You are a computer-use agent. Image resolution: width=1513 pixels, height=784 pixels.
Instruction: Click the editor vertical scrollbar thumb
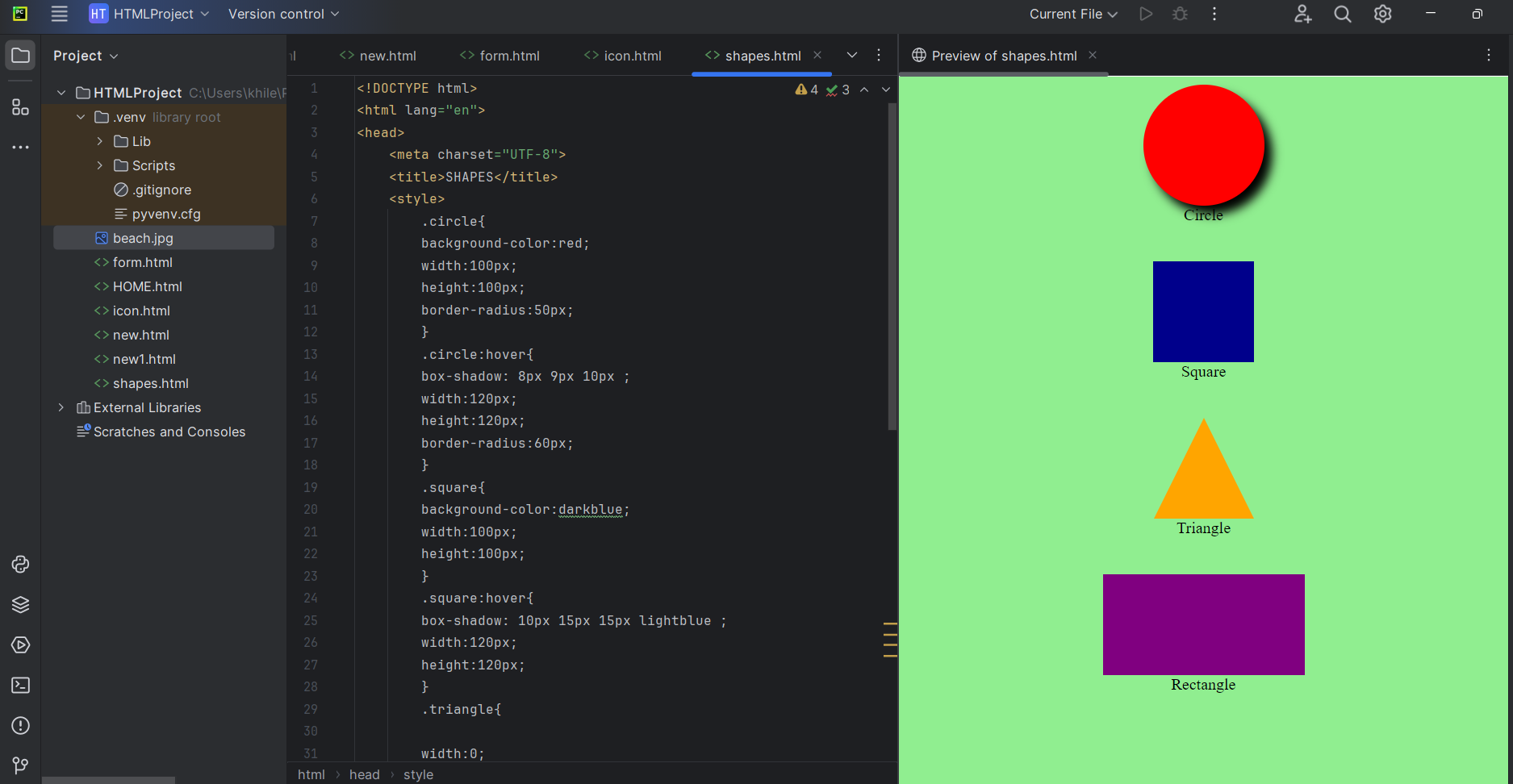tap(892, 266)
